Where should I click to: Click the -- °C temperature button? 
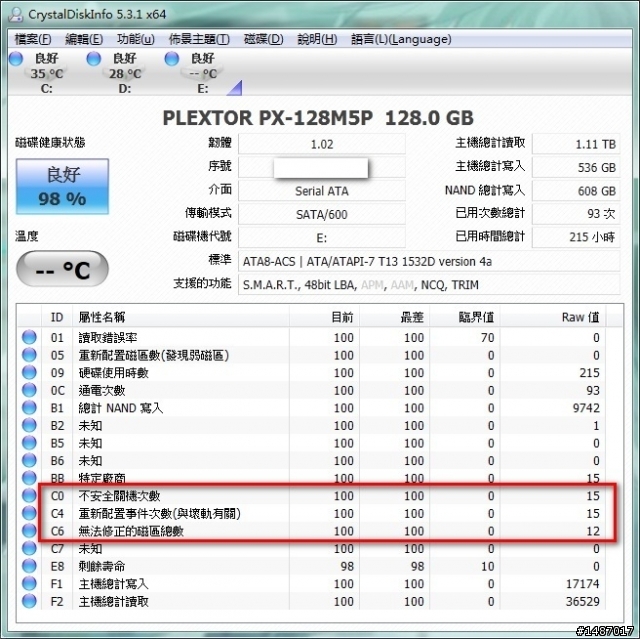[x=62, y=269]
